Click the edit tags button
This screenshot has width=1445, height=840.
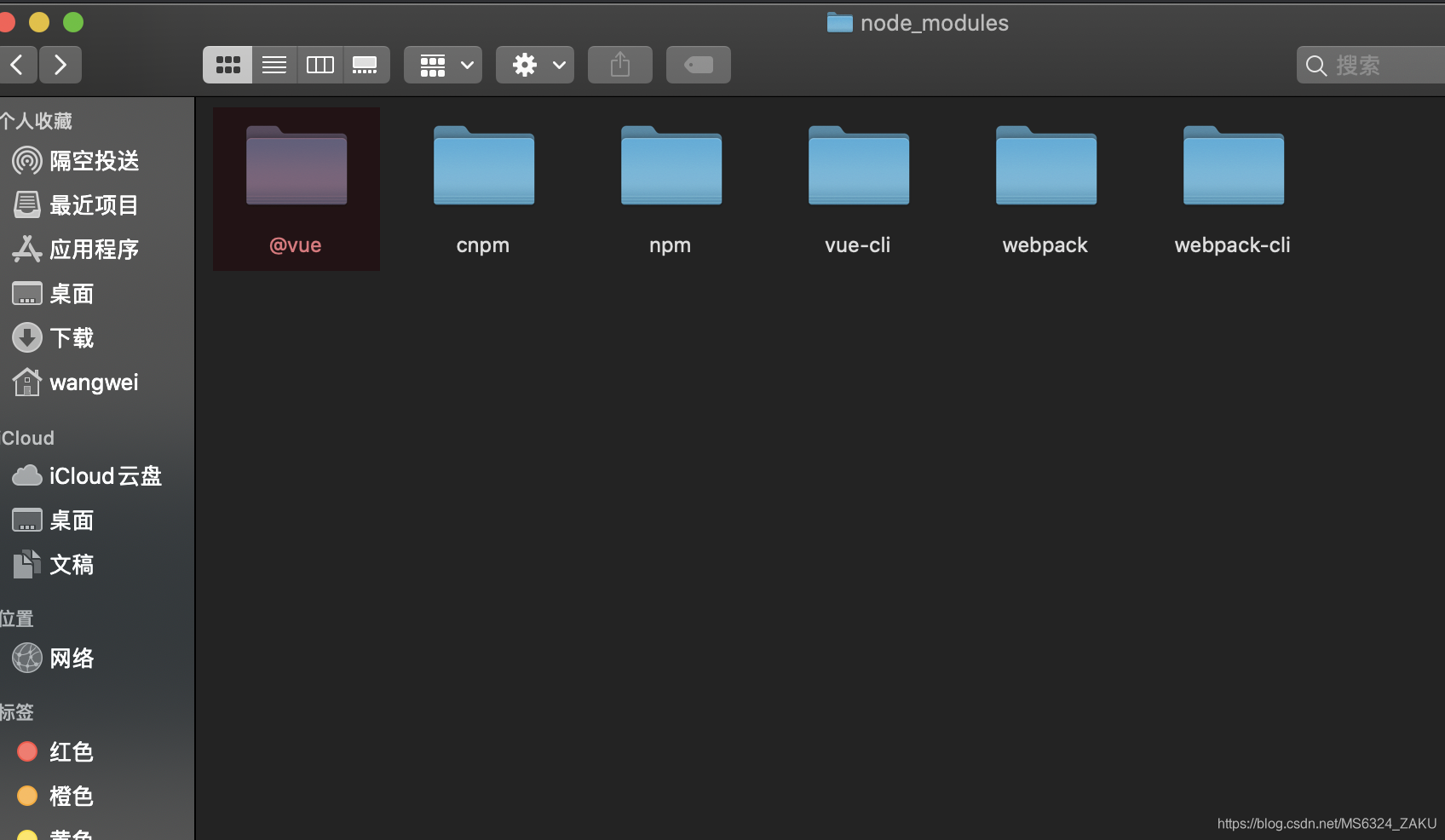coord(699,65)
